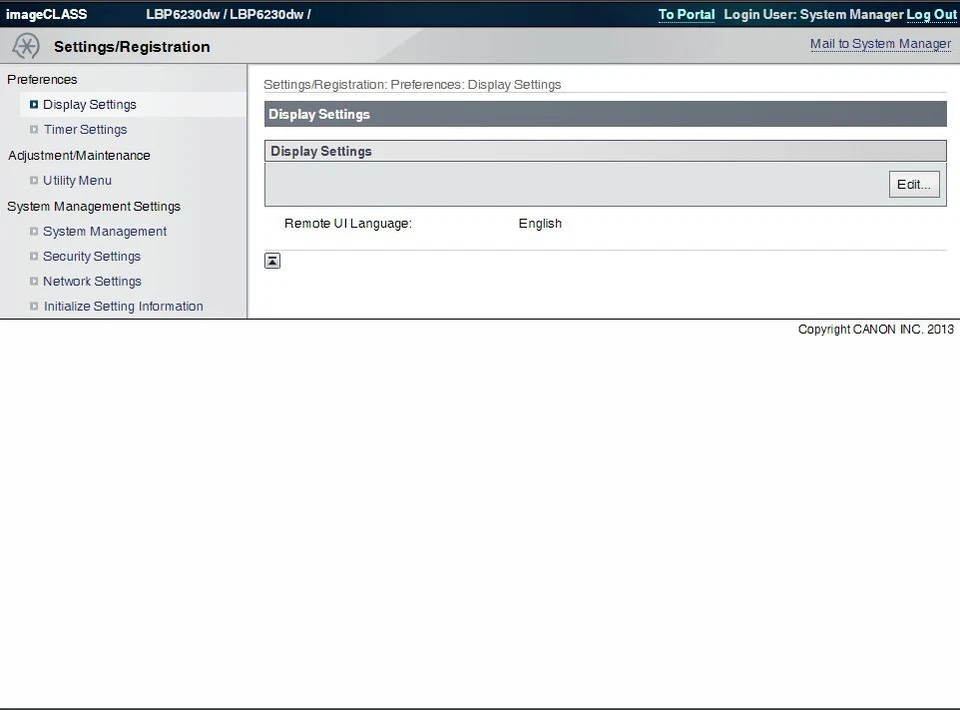The height and width of the screenshot is (710, 960).
Task: Click the bullet icon beside Timer Settings
Action: click(34, 129)
